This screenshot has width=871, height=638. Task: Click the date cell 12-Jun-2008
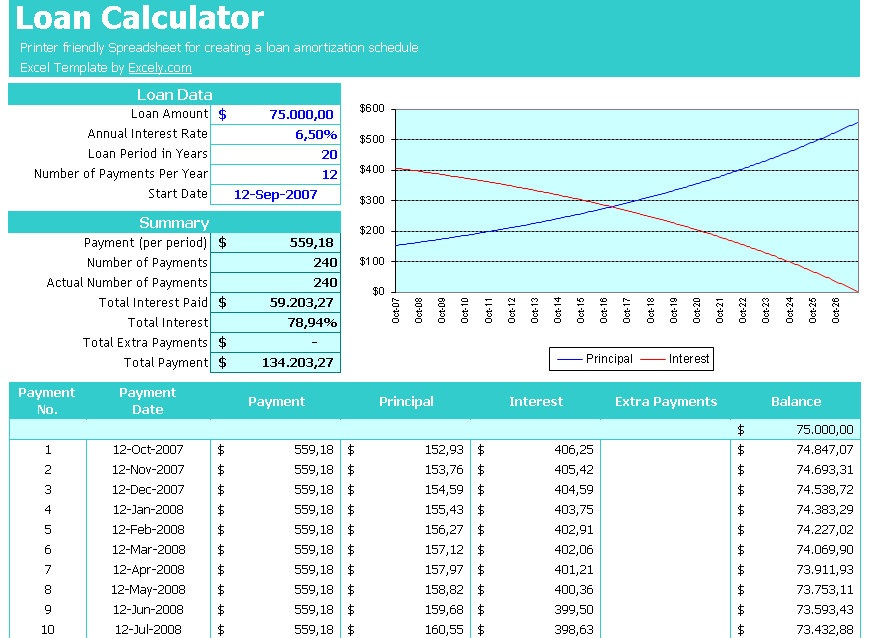tap(148, 610)
